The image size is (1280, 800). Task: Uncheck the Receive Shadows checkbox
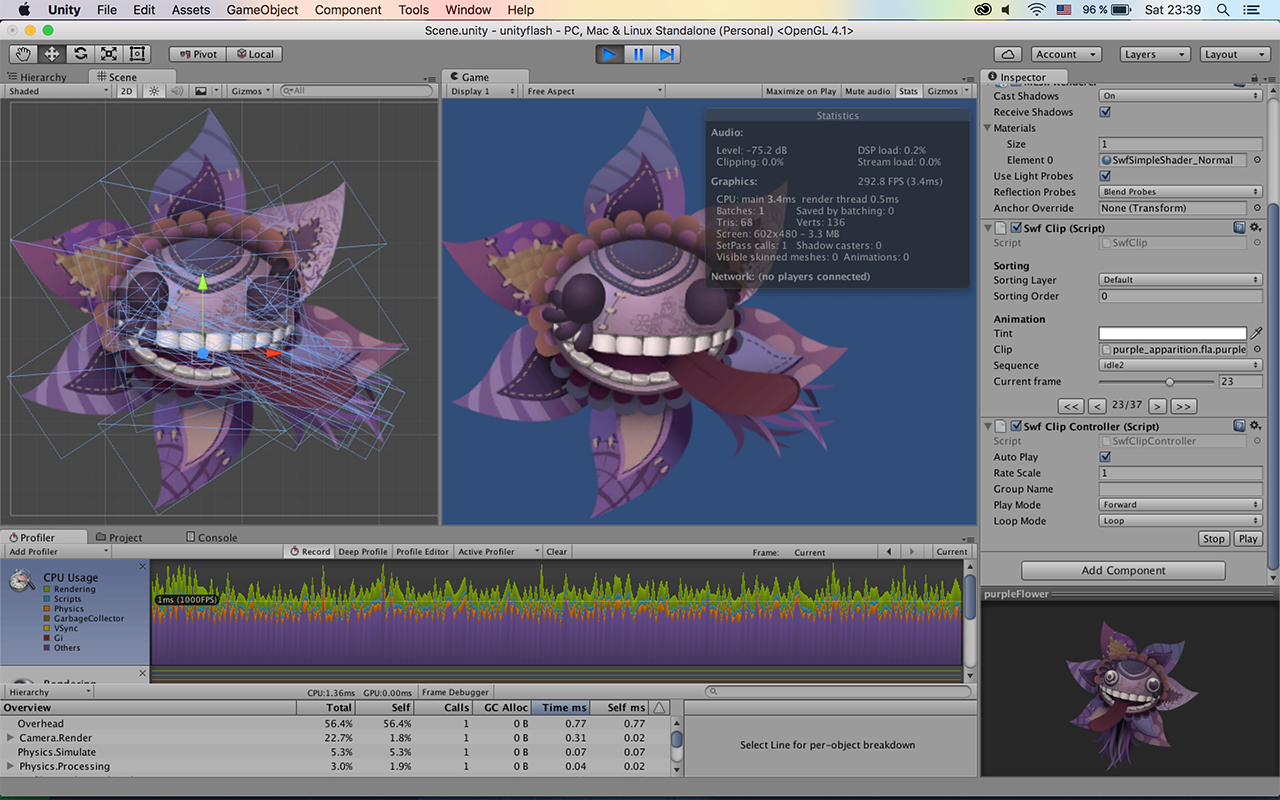(1105, 112)
